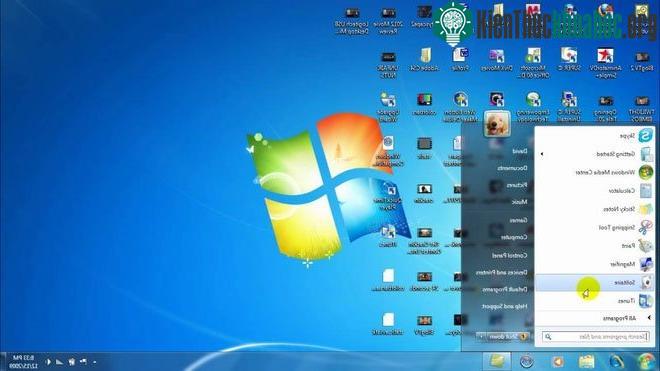Open Pictures from the Start menu

click(517, 185)
